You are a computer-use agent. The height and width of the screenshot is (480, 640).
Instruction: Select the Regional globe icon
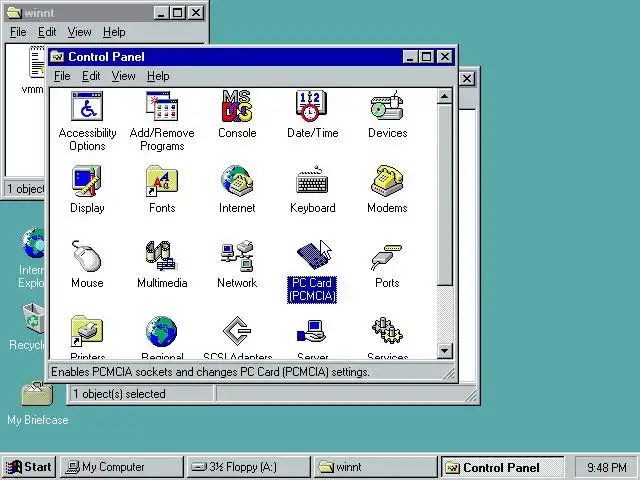[x=162, y=331]
